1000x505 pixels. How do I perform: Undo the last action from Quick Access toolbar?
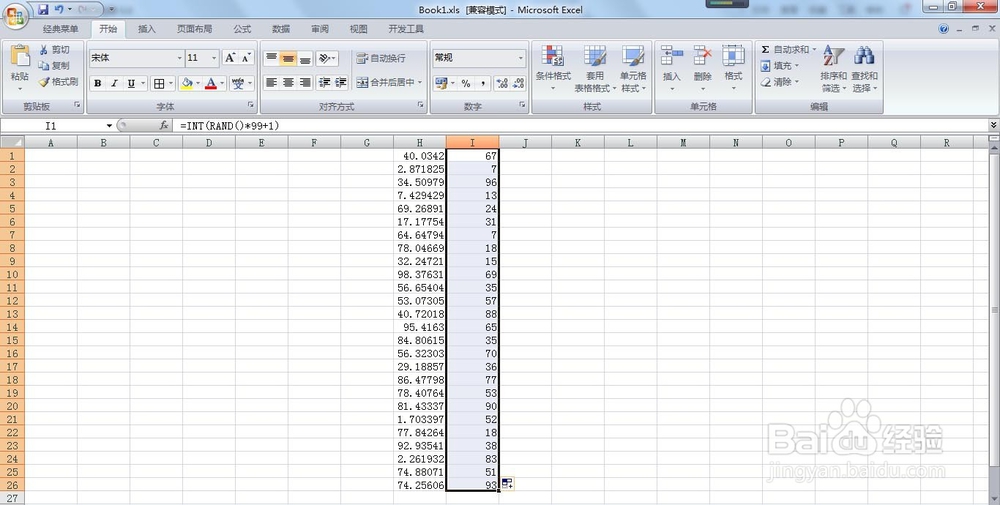(59, 9)
